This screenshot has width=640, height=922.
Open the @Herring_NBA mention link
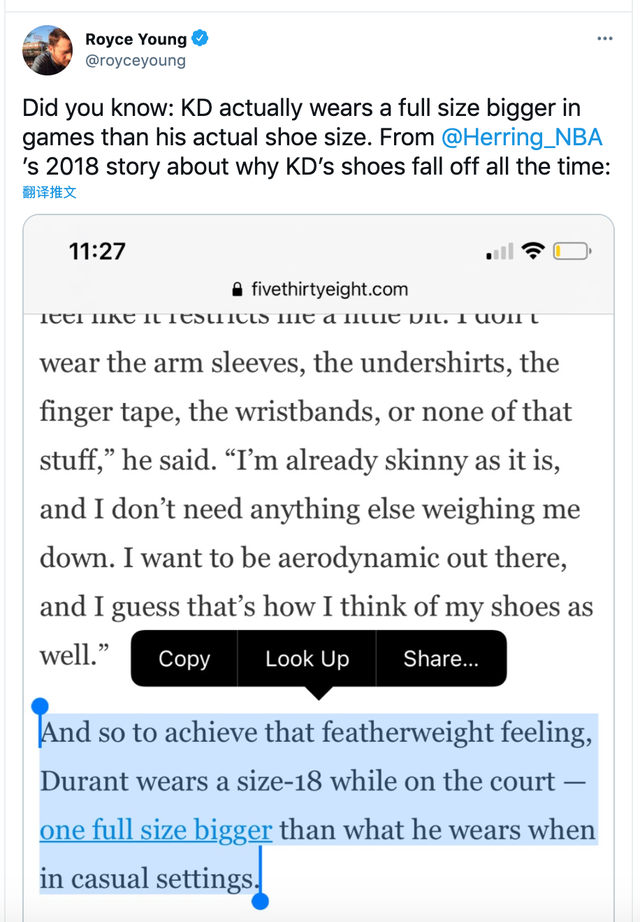click(x=519, y=137)
